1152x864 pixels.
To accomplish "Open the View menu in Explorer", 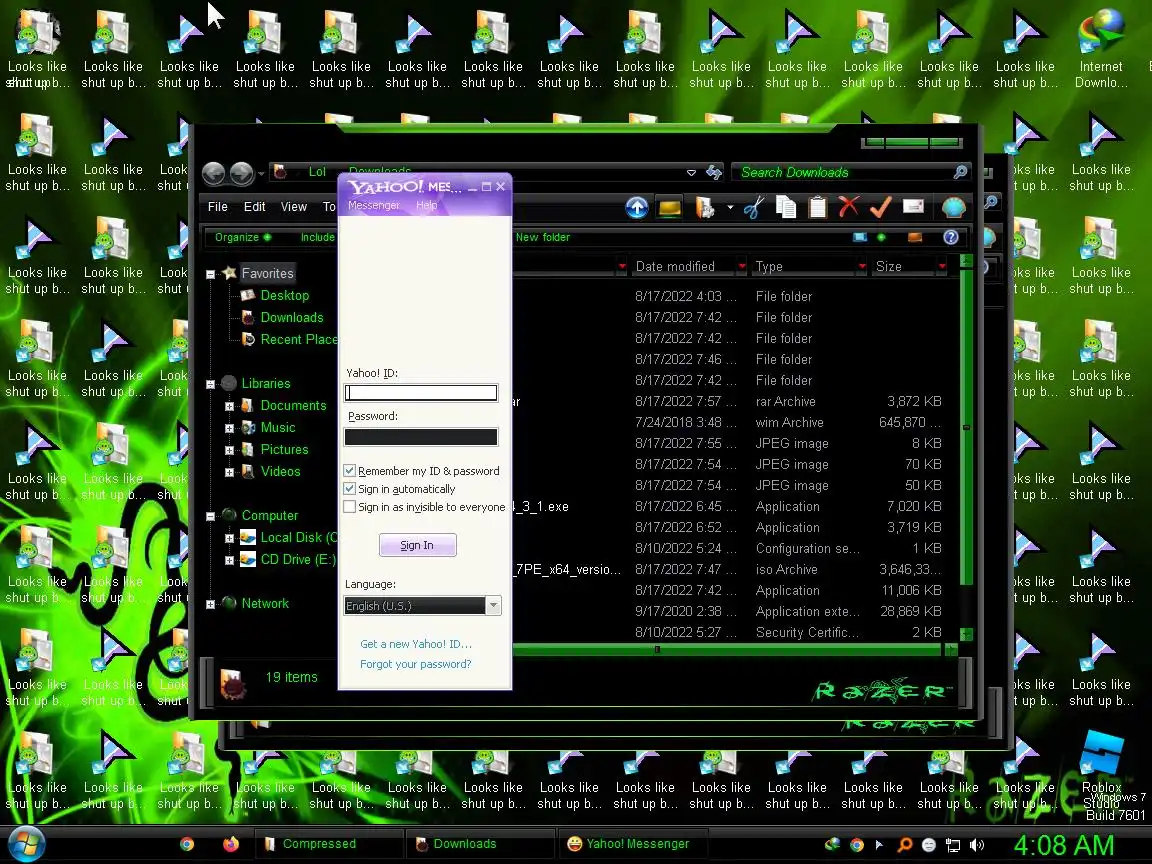I will [294, 207].
